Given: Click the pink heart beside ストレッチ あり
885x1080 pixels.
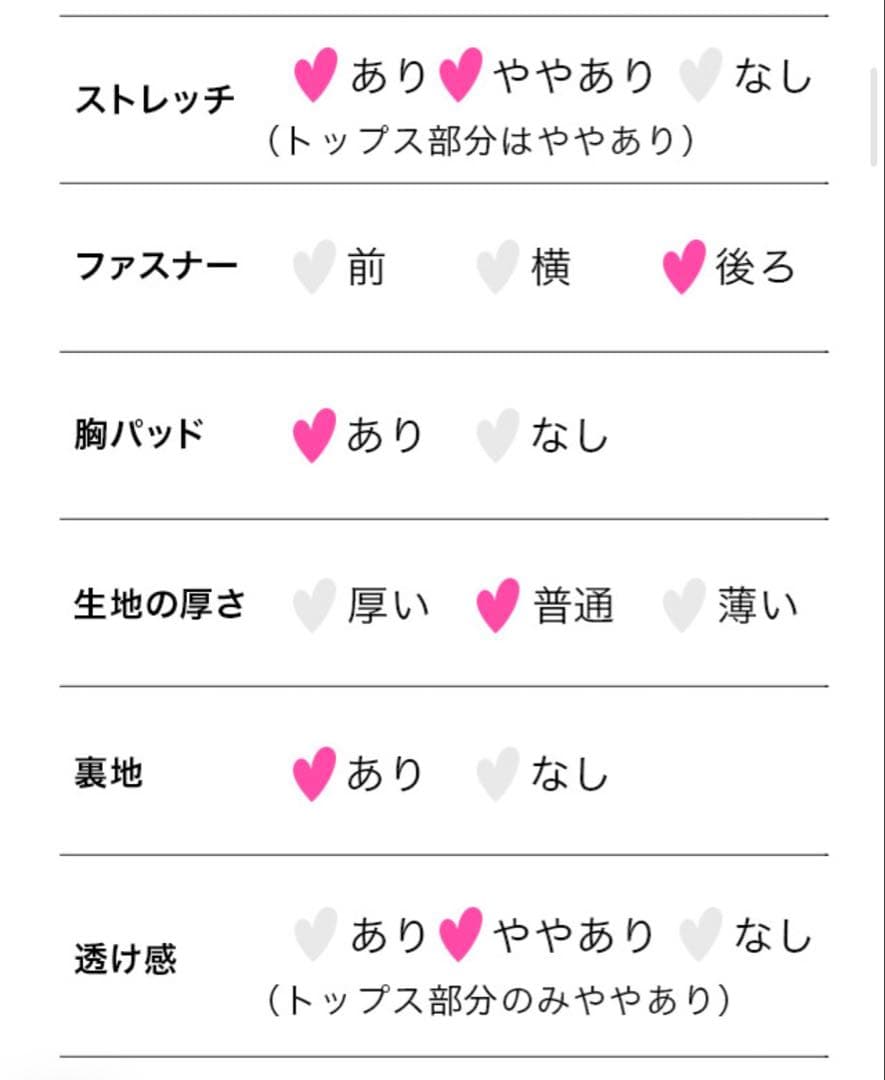Looking at the screenshot, I should (315, 75).
